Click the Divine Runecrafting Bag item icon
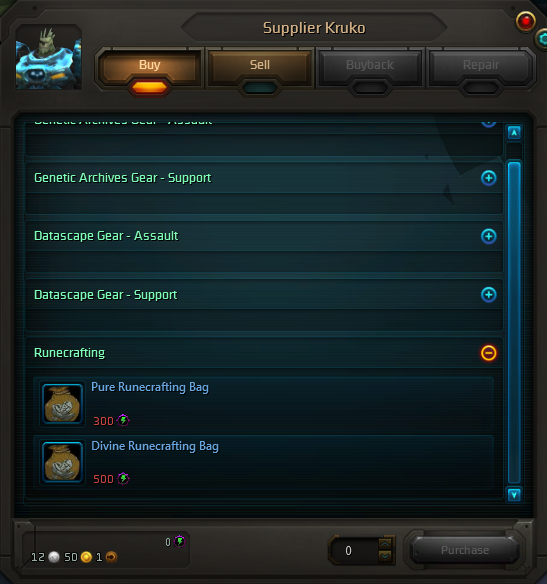The height and width of the screenshot is (584, 547). click(x=62, y=462)
